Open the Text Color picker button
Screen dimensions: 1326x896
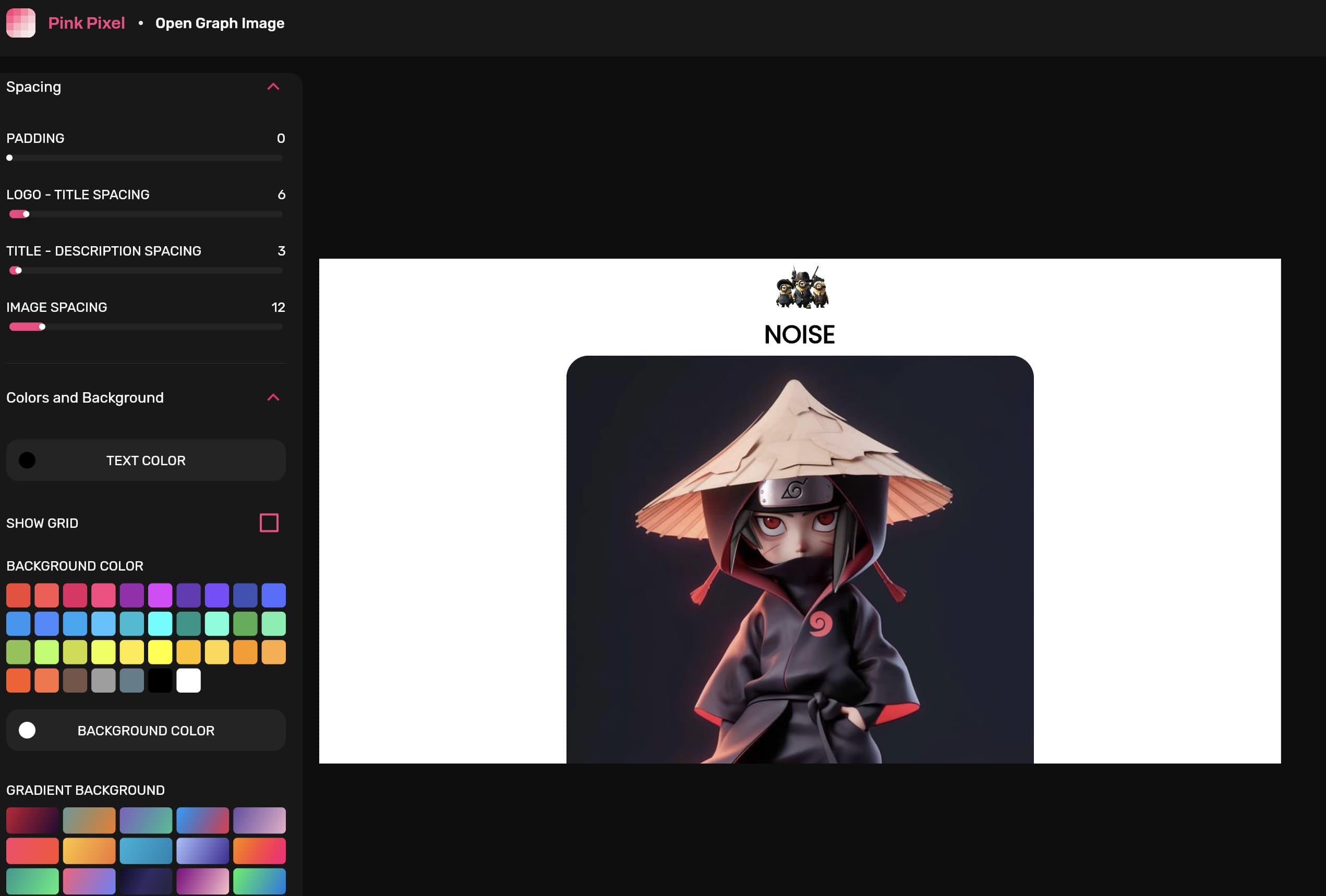click(146, 461)
